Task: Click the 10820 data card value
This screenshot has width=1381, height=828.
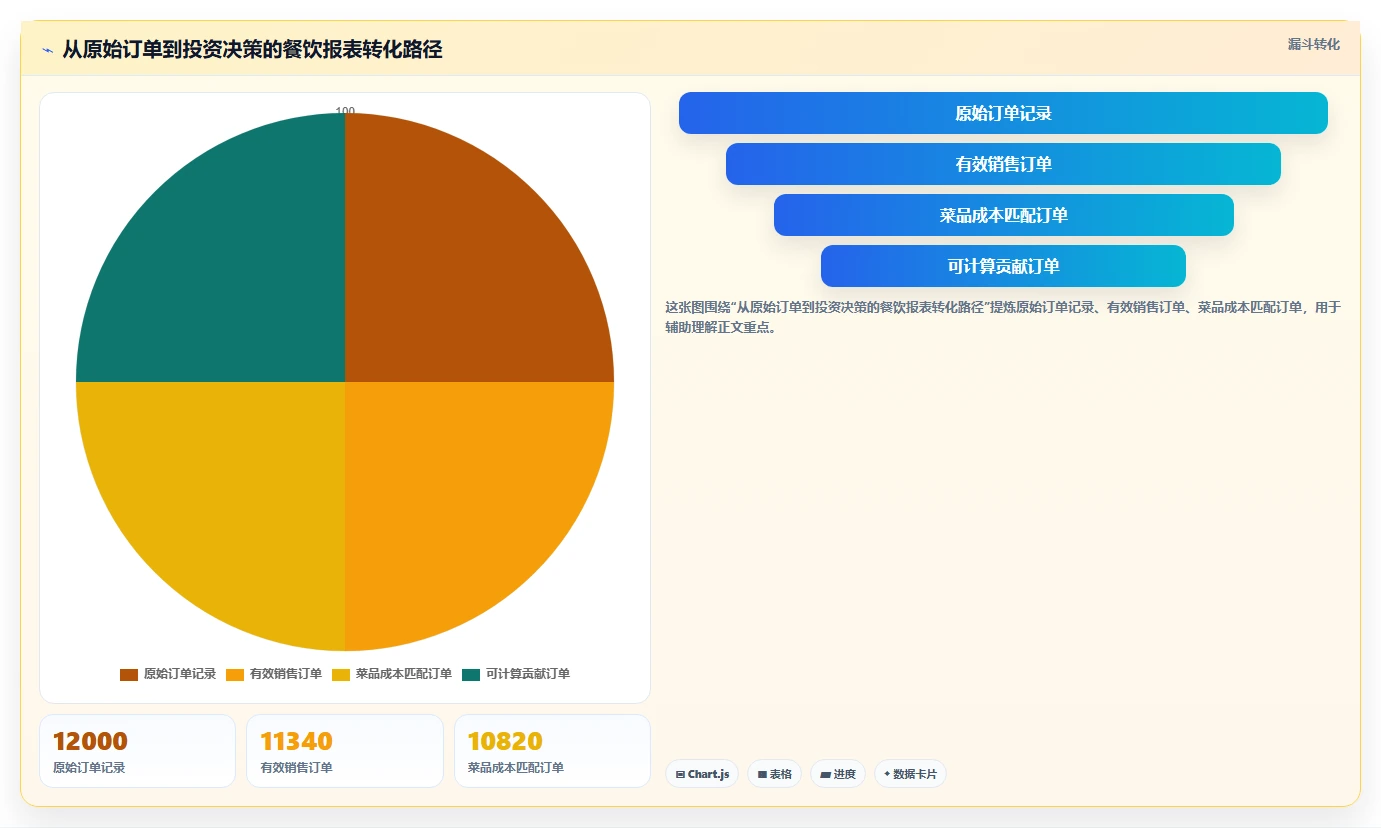Action: [x=505, y=741]
